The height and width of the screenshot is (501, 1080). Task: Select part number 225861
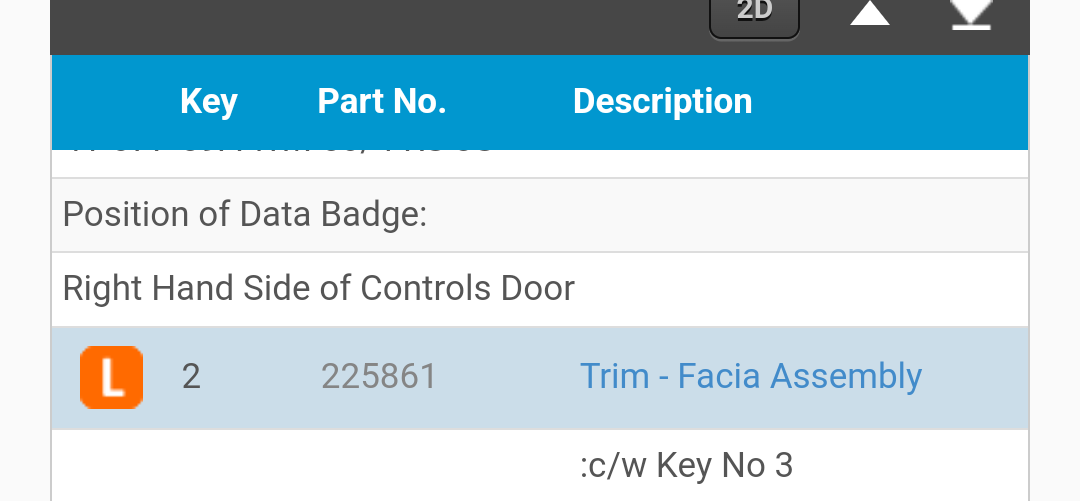378,377
